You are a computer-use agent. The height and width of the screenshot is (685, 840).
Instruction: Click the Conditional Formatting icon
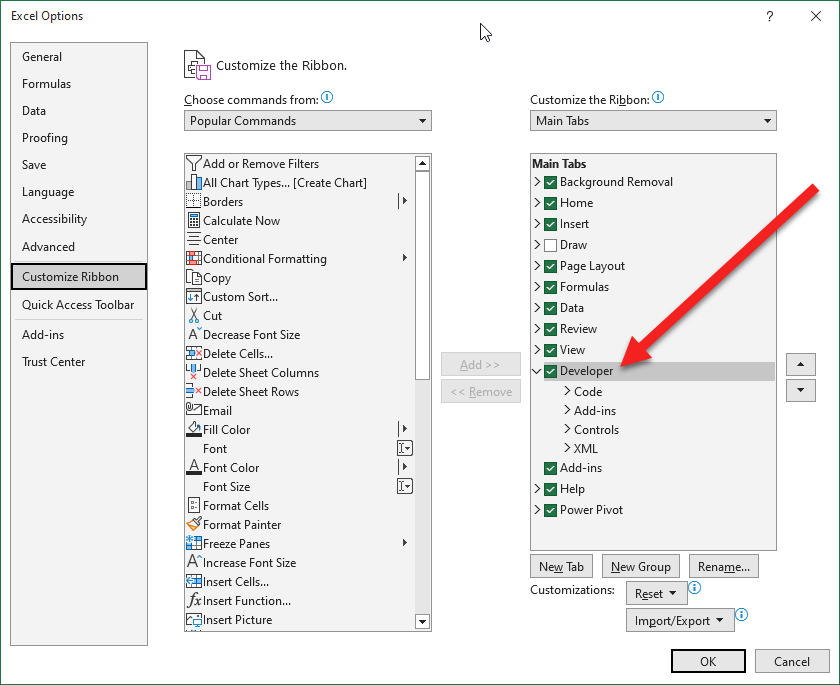coord(193,259)
